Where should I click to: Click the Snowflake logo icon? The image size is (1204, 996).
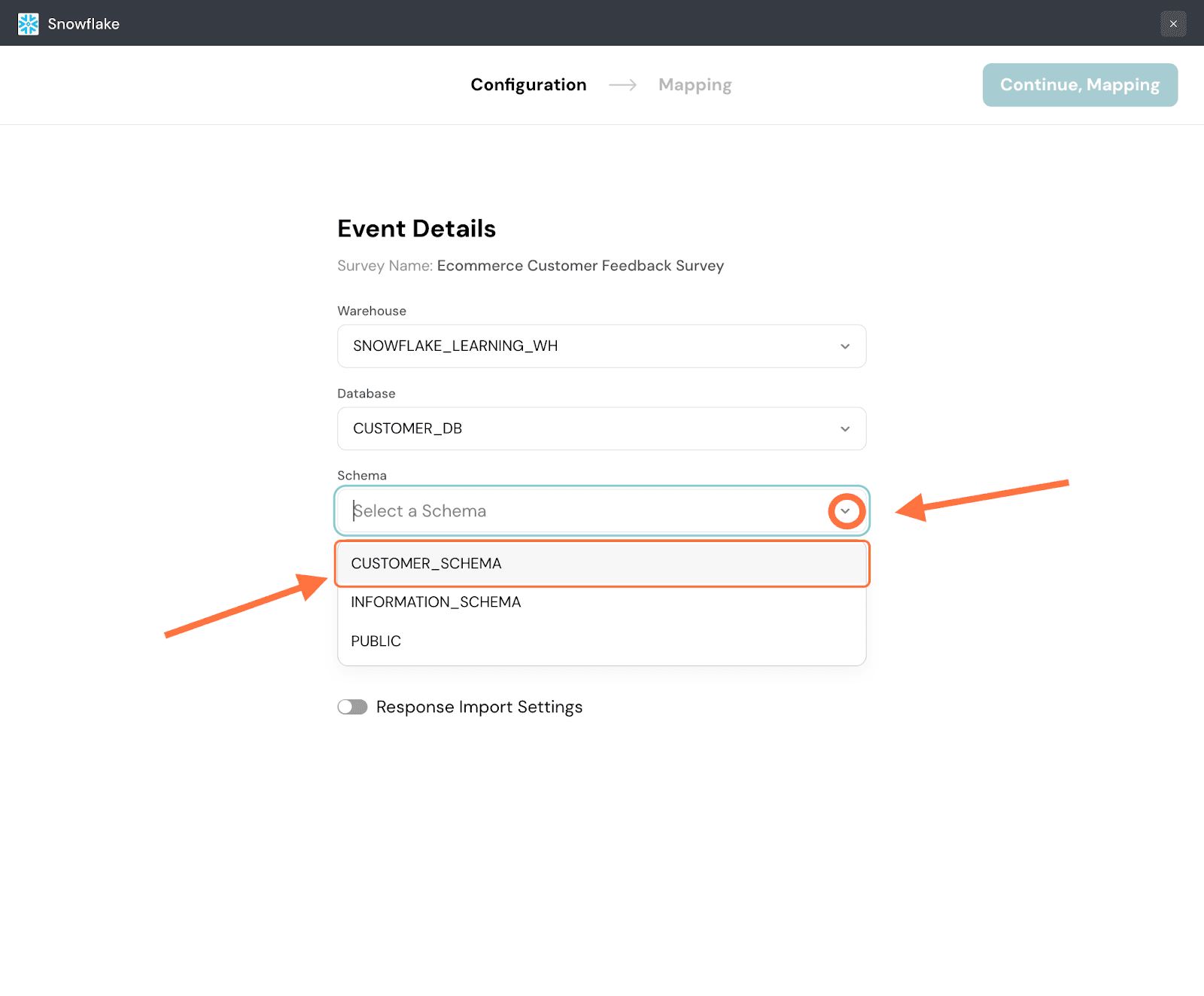[28, 24]
